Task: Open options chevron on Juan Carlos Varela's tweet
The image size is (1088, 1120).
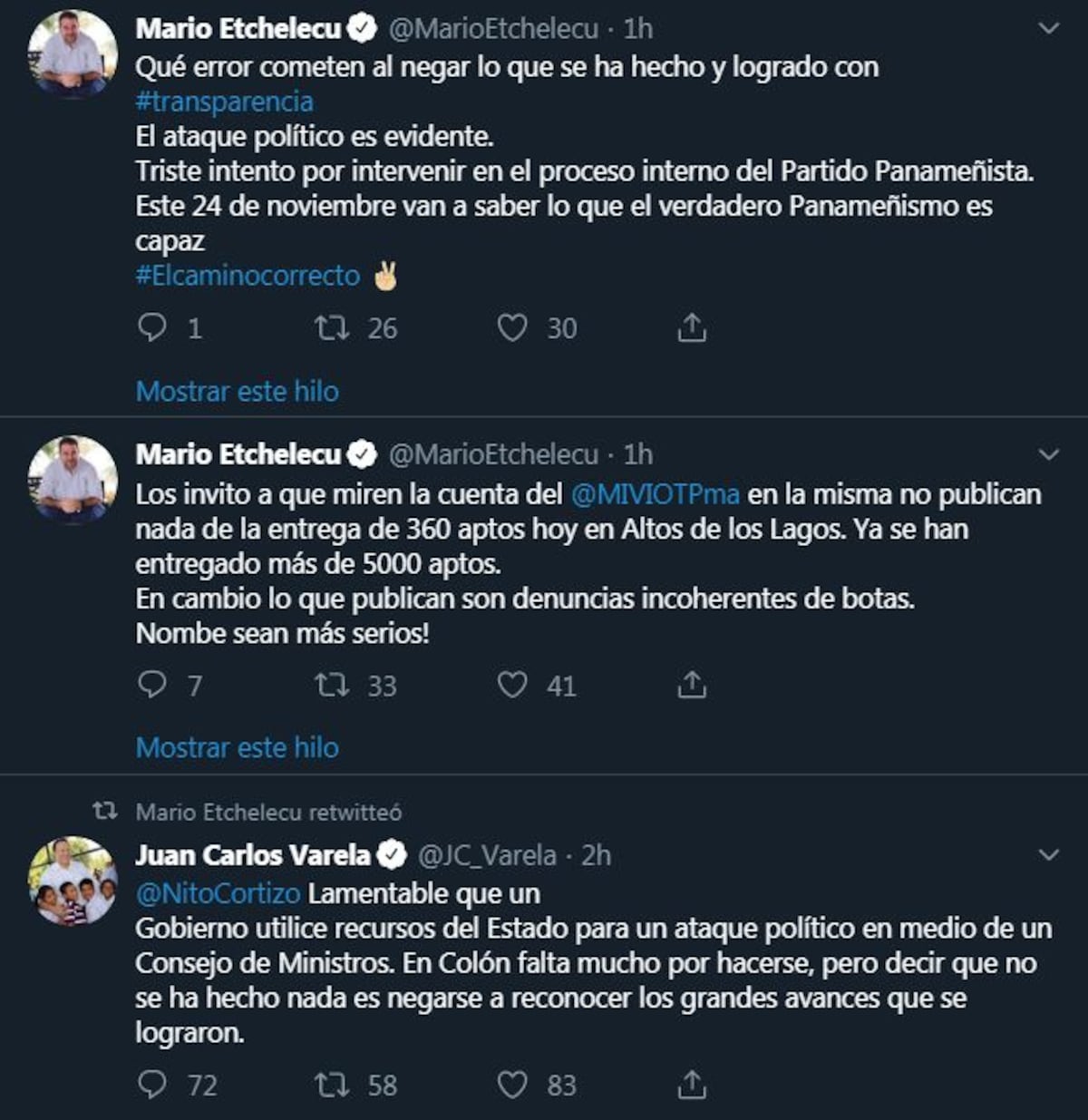Action: [x=1049, y=855]
